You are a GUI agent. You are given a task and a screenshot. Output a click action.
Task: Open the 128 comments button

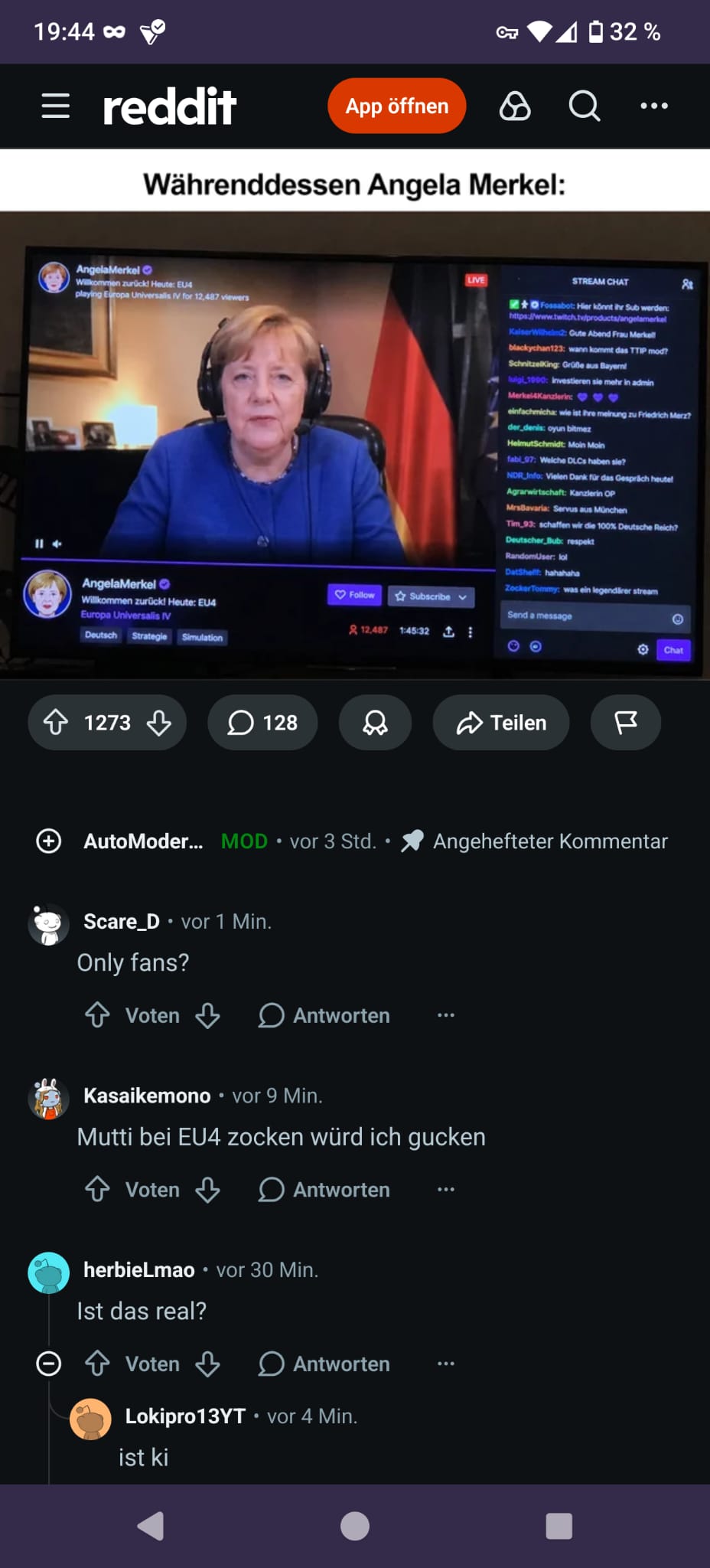point(262,722)
